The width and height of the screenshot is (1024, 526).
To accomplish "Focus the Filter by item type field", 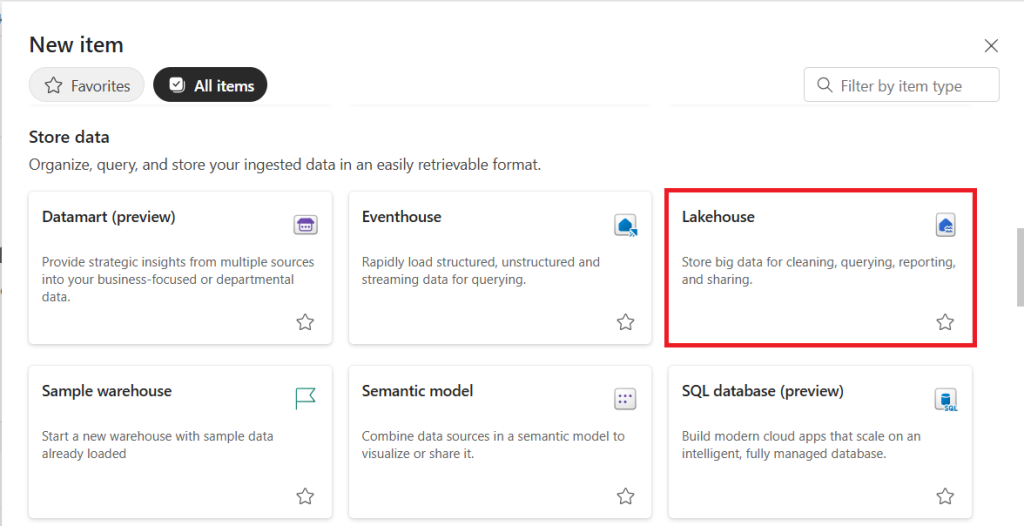I will 901,85.
